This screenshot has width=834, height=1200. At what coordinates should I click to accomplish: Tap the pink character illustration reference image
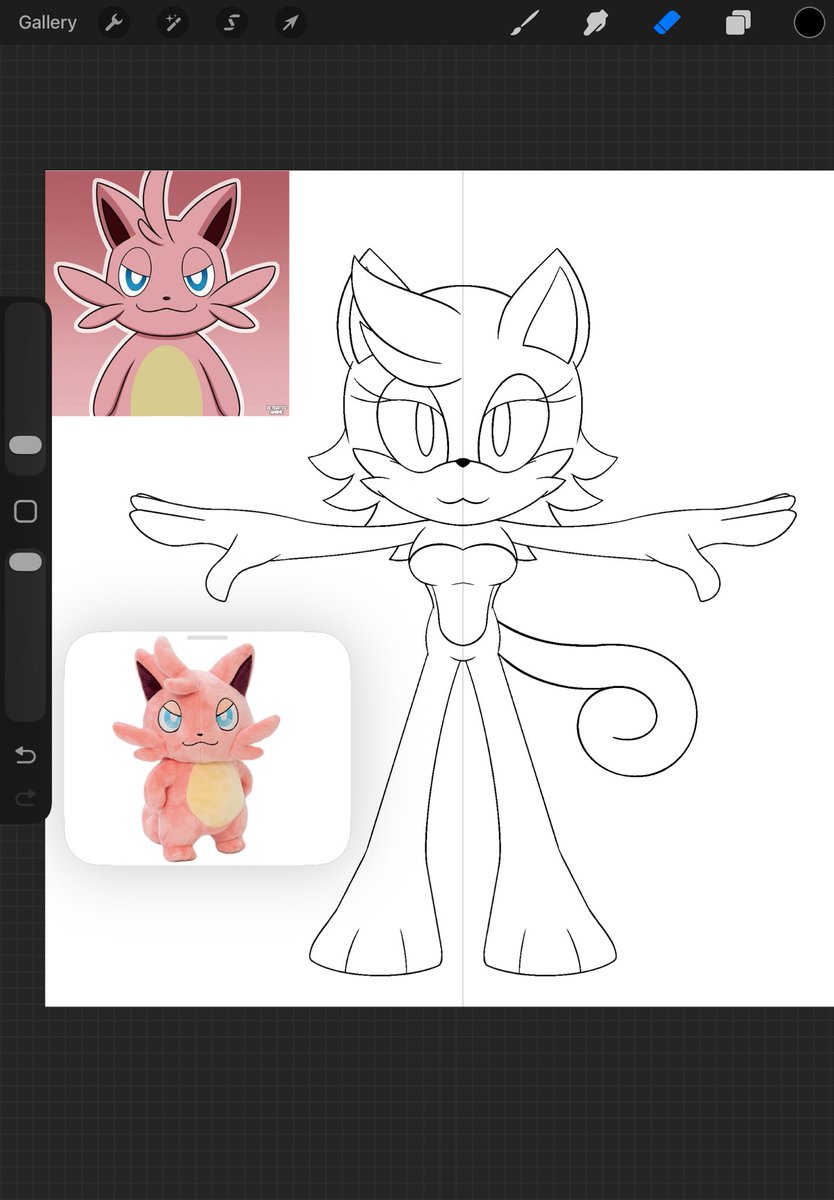[x=168, y=293]
